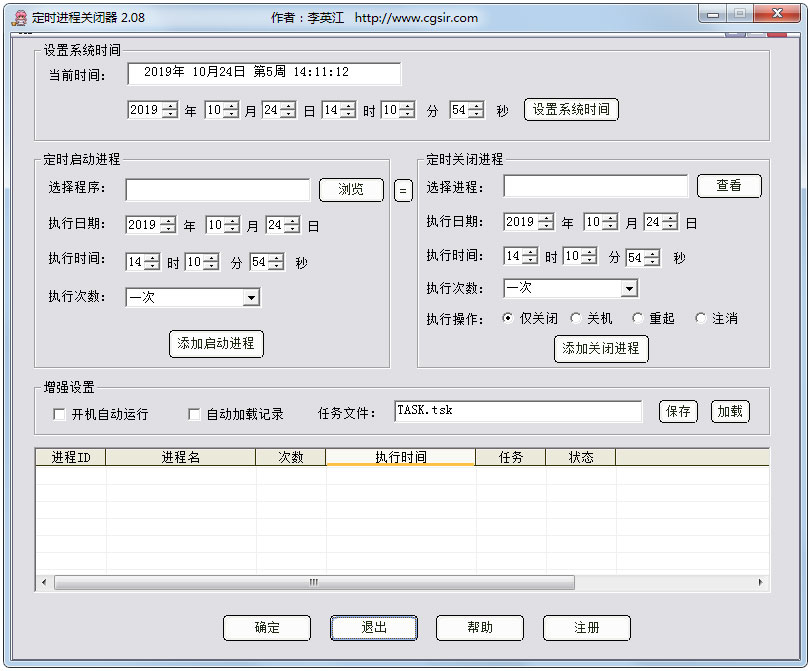The width and height of the screenshot is (811, 671).
Task: Click seconds stepper of 定时启动进程 执行时间
Action: point(276,262)
